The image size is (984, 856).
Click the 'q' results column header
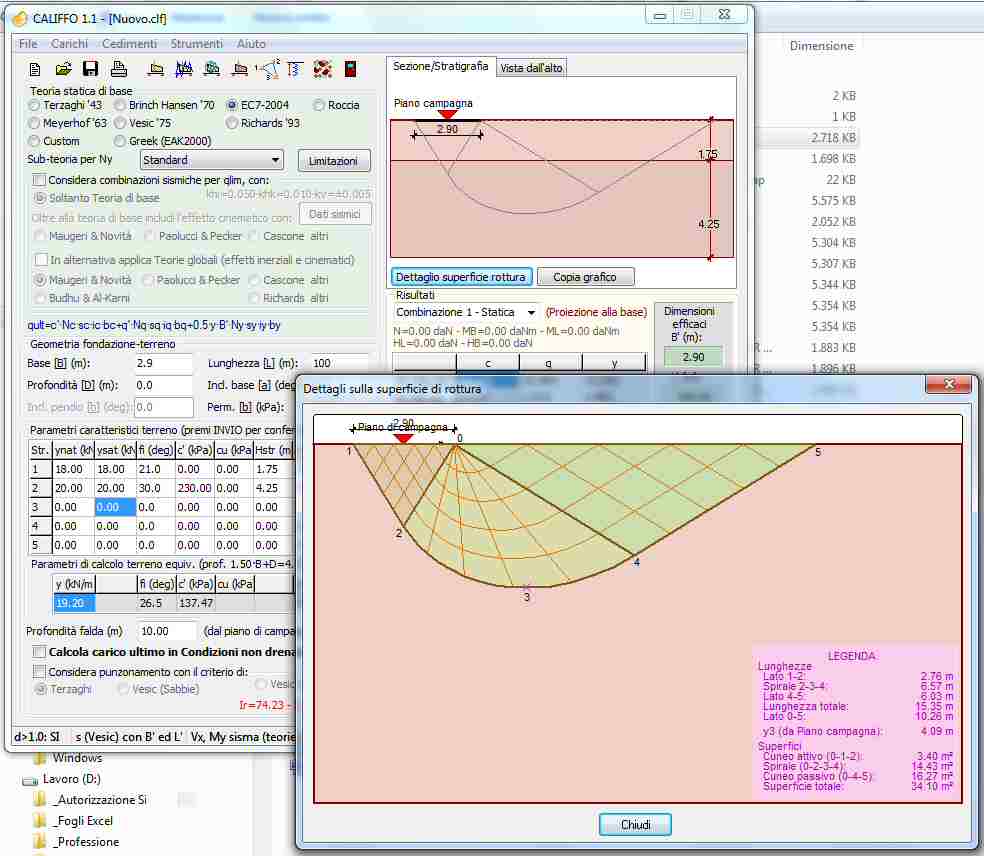550,363
